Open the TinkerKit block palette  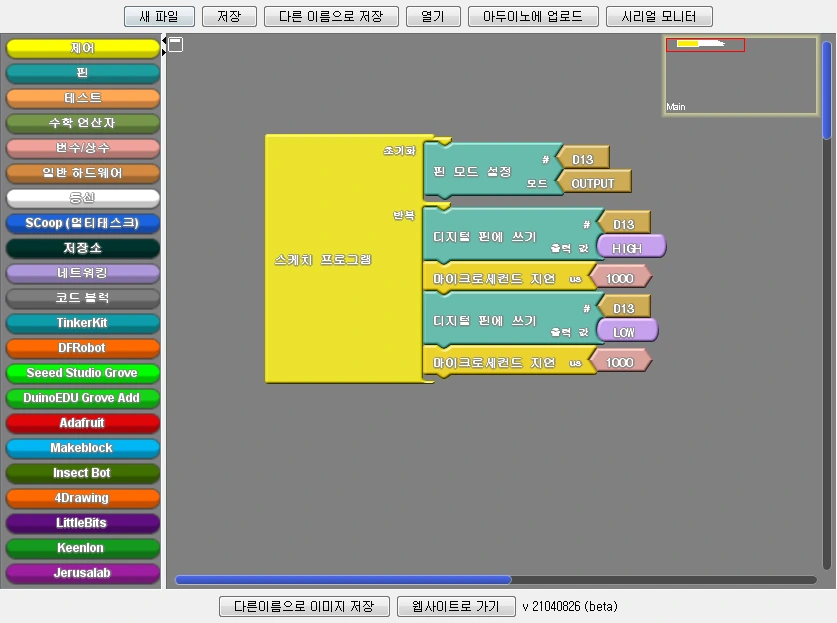pyautogui.click(x=82, y=323)
